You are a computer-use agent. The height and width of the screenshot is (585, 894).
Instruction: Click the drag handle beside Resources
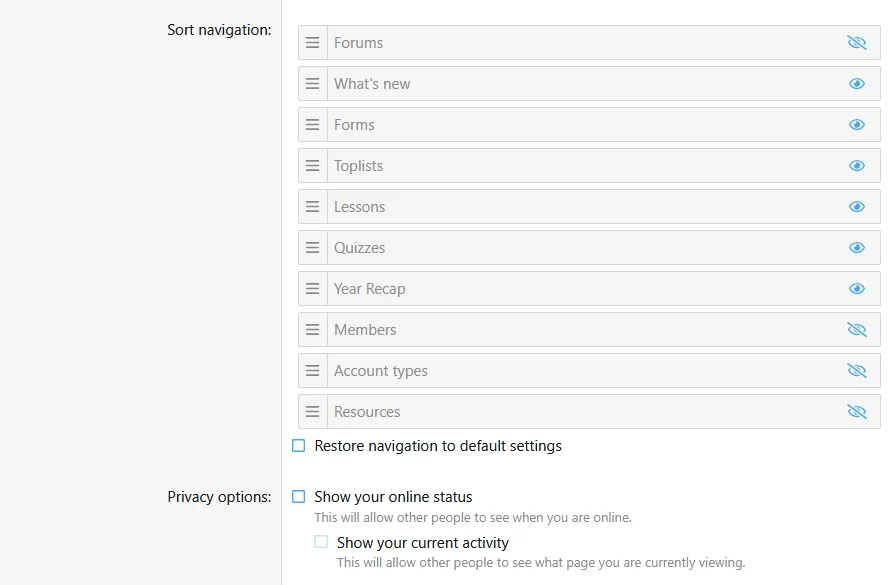point(312,411)
